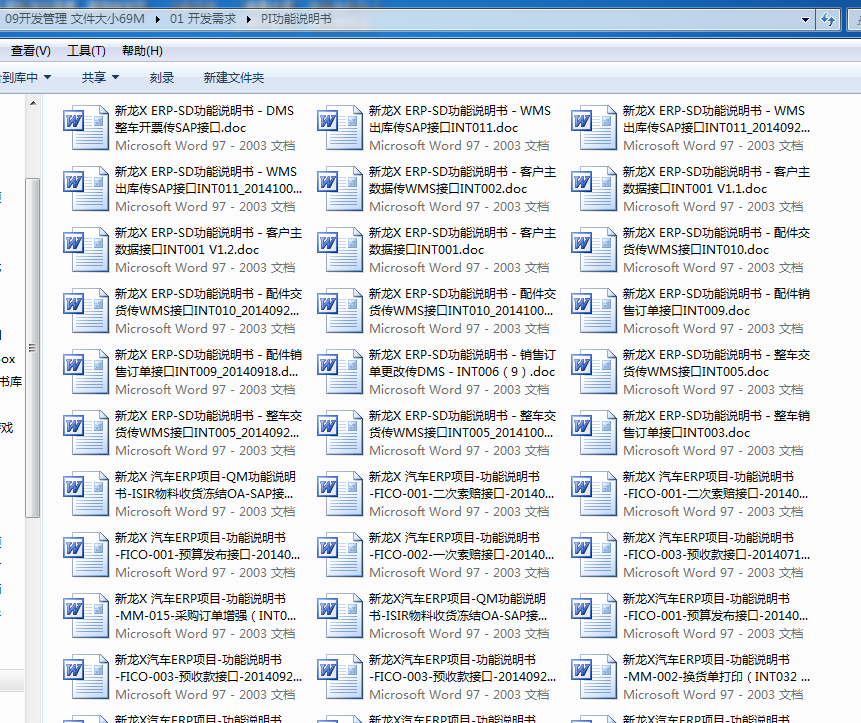Image resolution: width=861 pixels, height=723 pixels.
Task: Open the 帮助(H) menu
Action: click(x=142, y=51)
